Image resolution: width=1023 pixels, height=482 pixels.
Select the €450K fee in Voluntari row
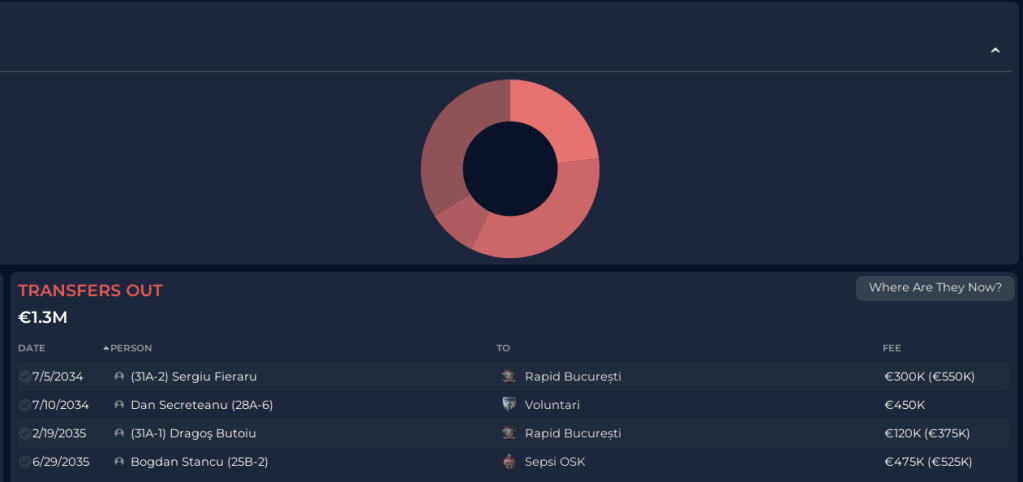905,405
